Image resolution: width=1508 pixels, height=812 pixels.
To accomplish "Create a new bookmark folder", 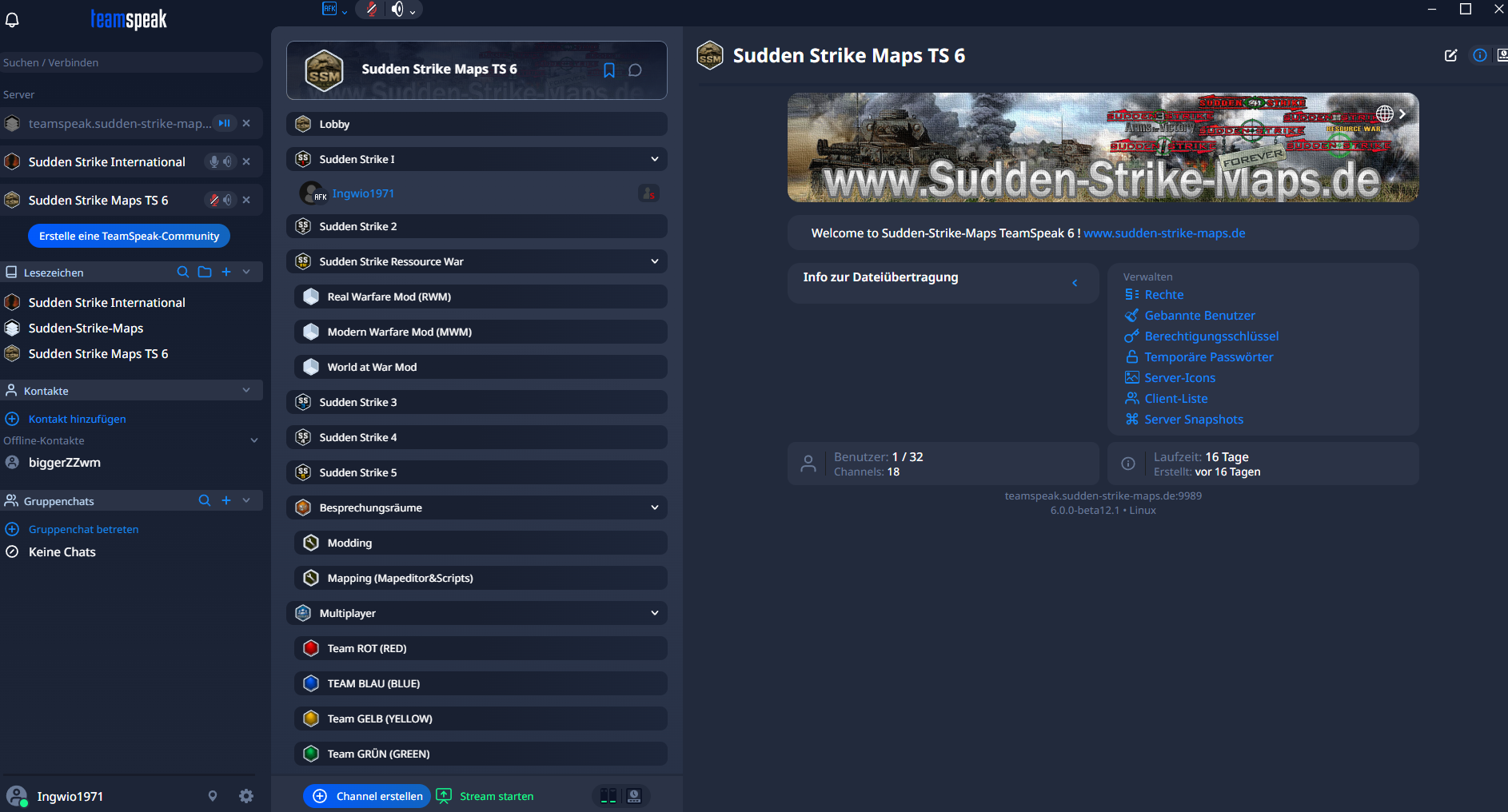I will 205,272.
